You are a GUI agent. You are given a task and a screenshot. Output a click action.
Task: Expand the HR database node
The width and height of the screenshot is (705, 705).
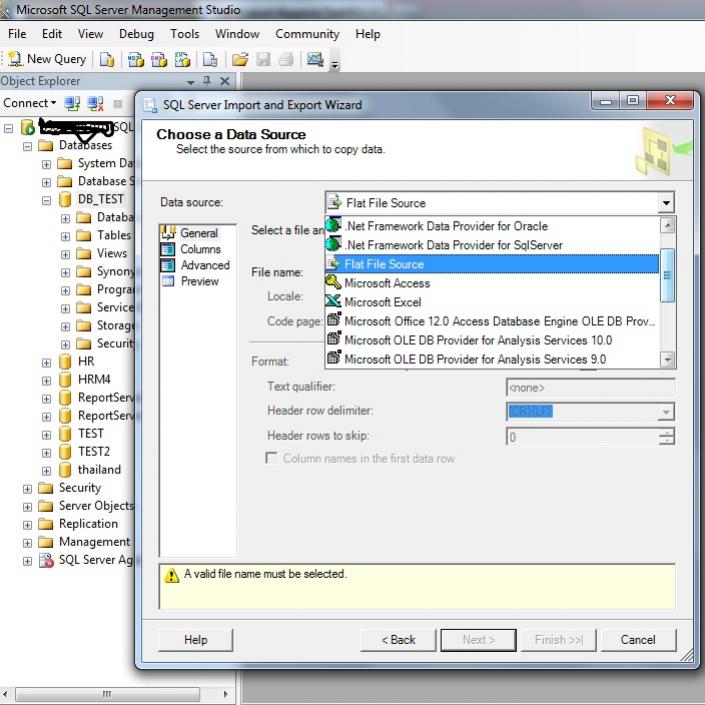pyautogui.click(x=46, y=362)
